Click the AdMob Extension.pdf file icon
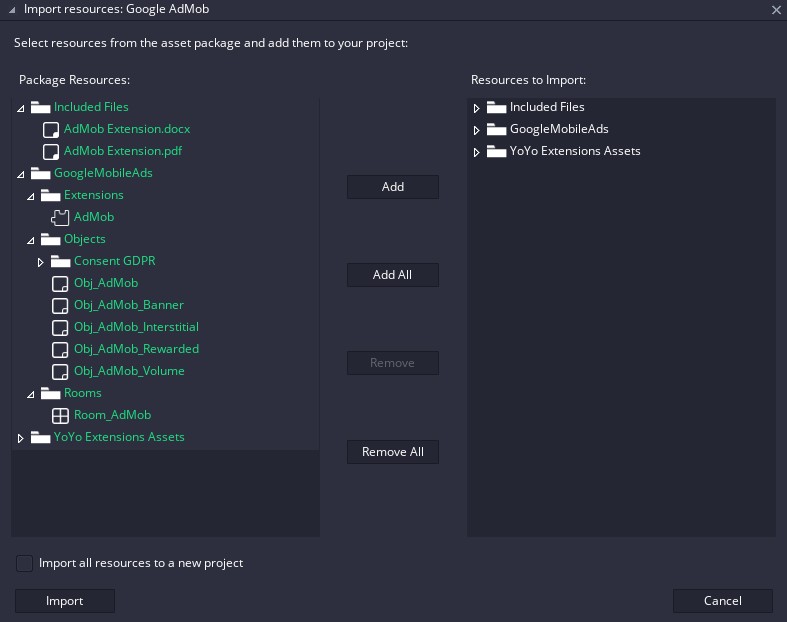The image size is (787, 622). [51, 152]
